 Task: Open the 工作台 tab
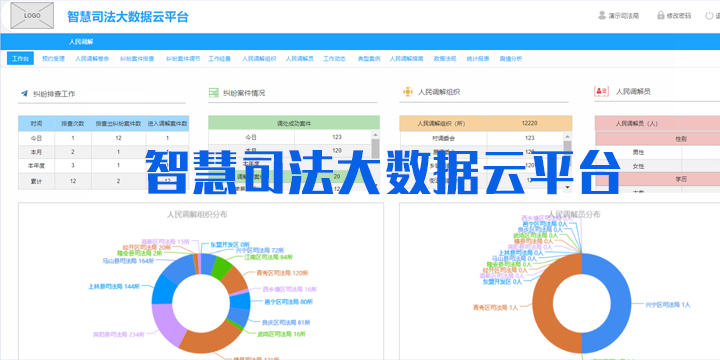tap(20, 58)
